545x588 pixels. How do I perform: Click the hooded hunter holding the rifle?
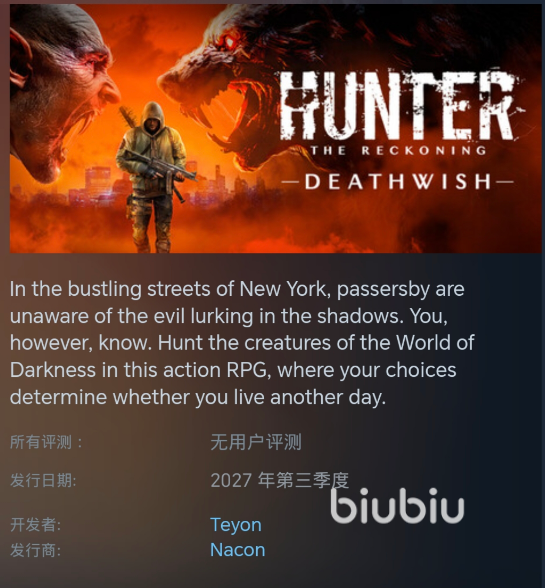point(152,176)
